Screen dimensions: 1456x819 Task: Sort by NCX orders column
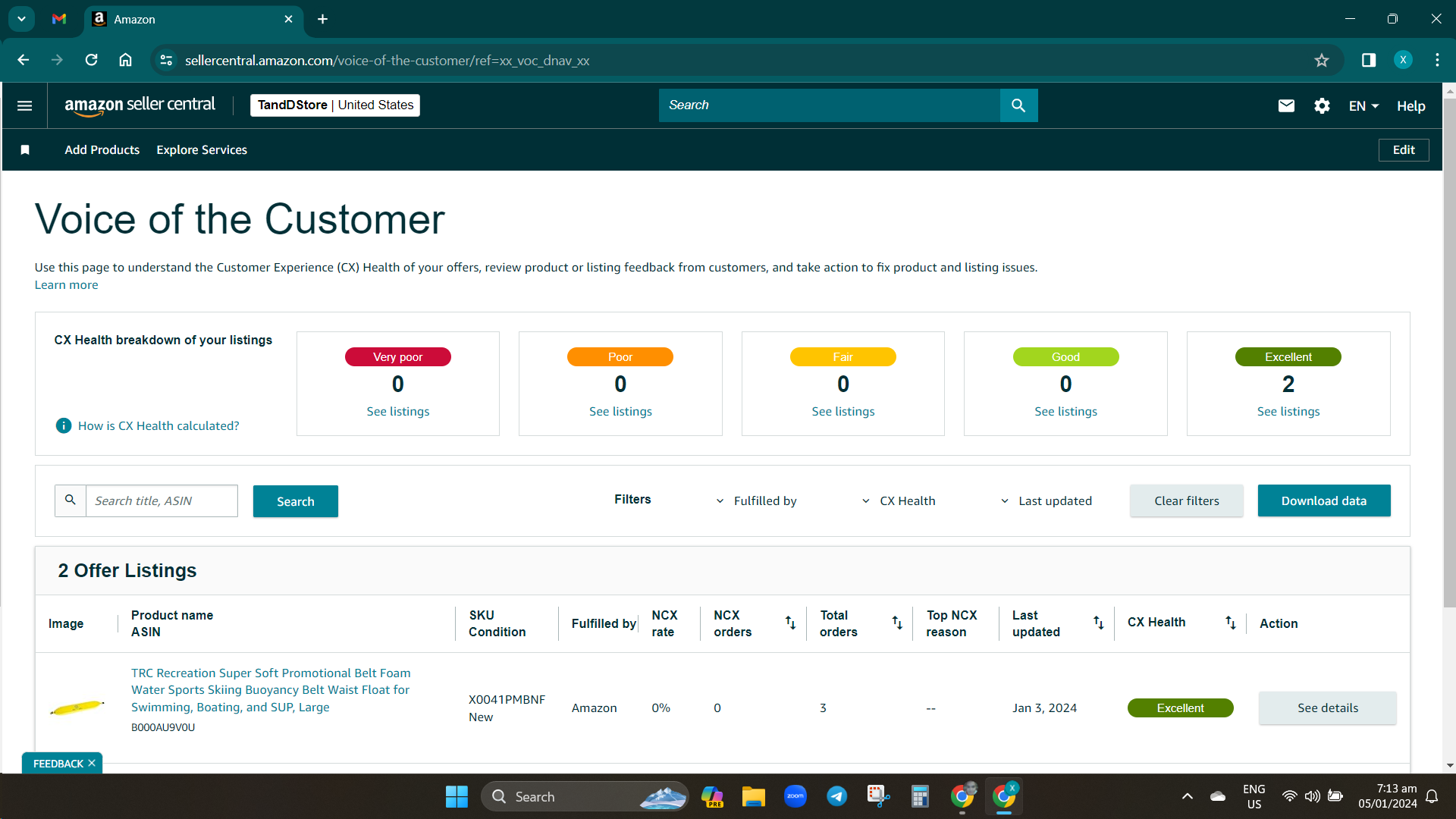point(790,623)
